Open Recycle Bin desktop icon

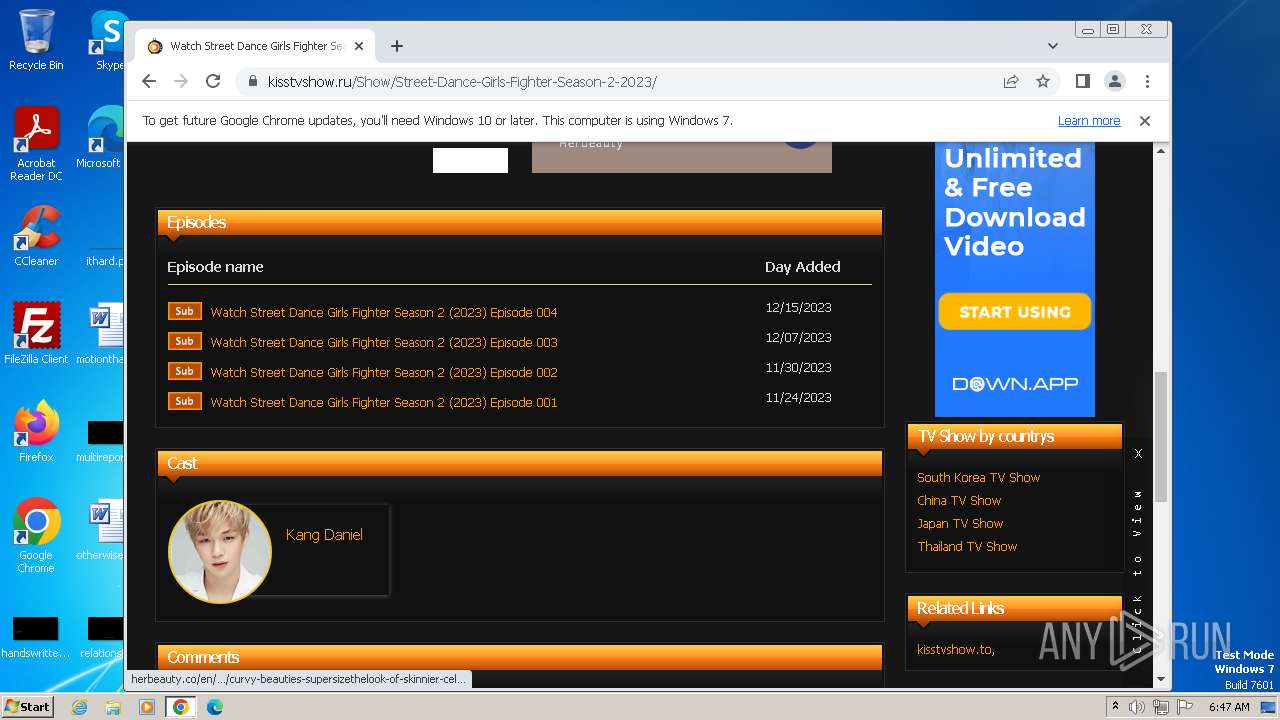point(36,40)
